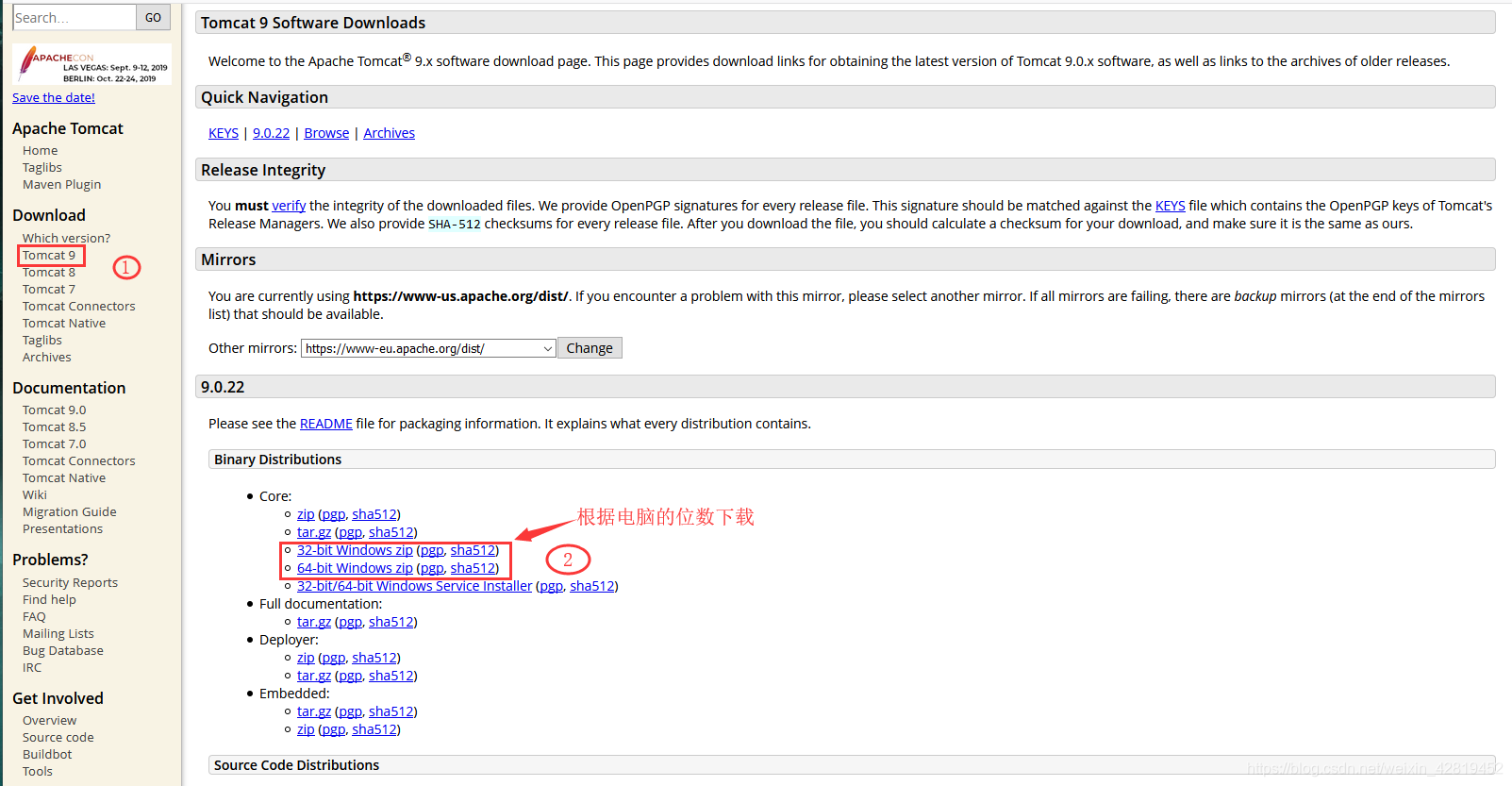Download the Core zip distribution
This screenshot has width=1512, height=786.
(x=306, y=514)
